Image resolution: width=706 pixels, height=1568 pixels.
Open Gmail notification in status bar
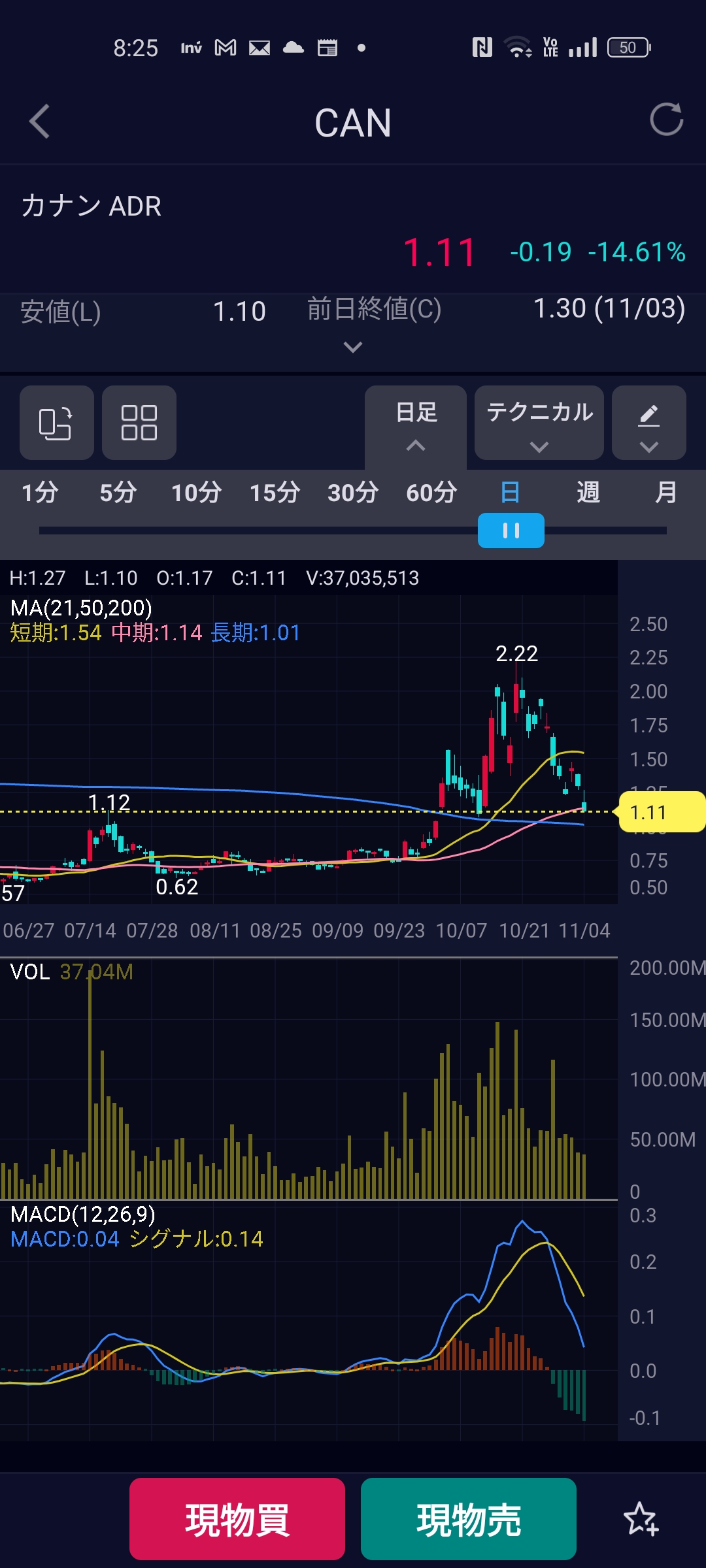tap(226, 48)
